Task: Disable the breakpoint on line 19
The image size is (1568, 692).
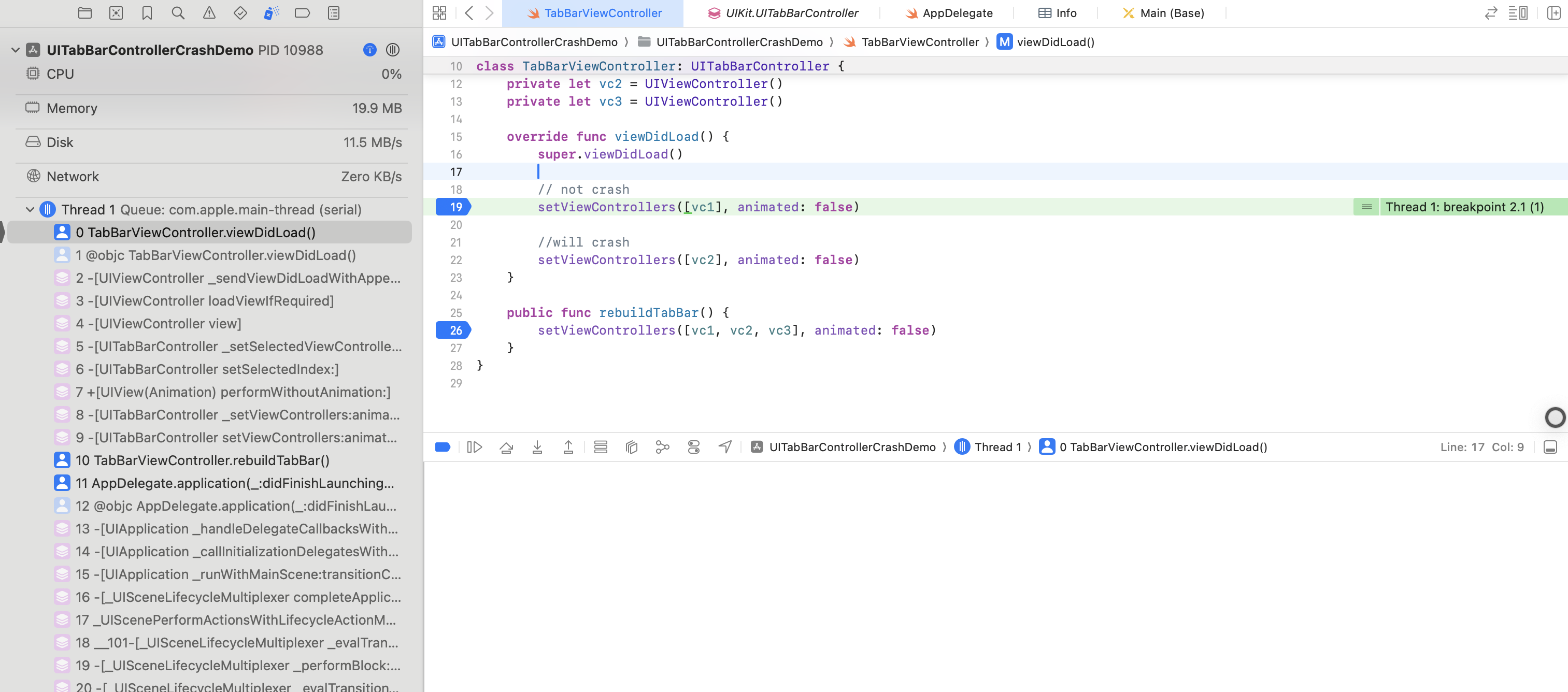Action: pos(453,207)
